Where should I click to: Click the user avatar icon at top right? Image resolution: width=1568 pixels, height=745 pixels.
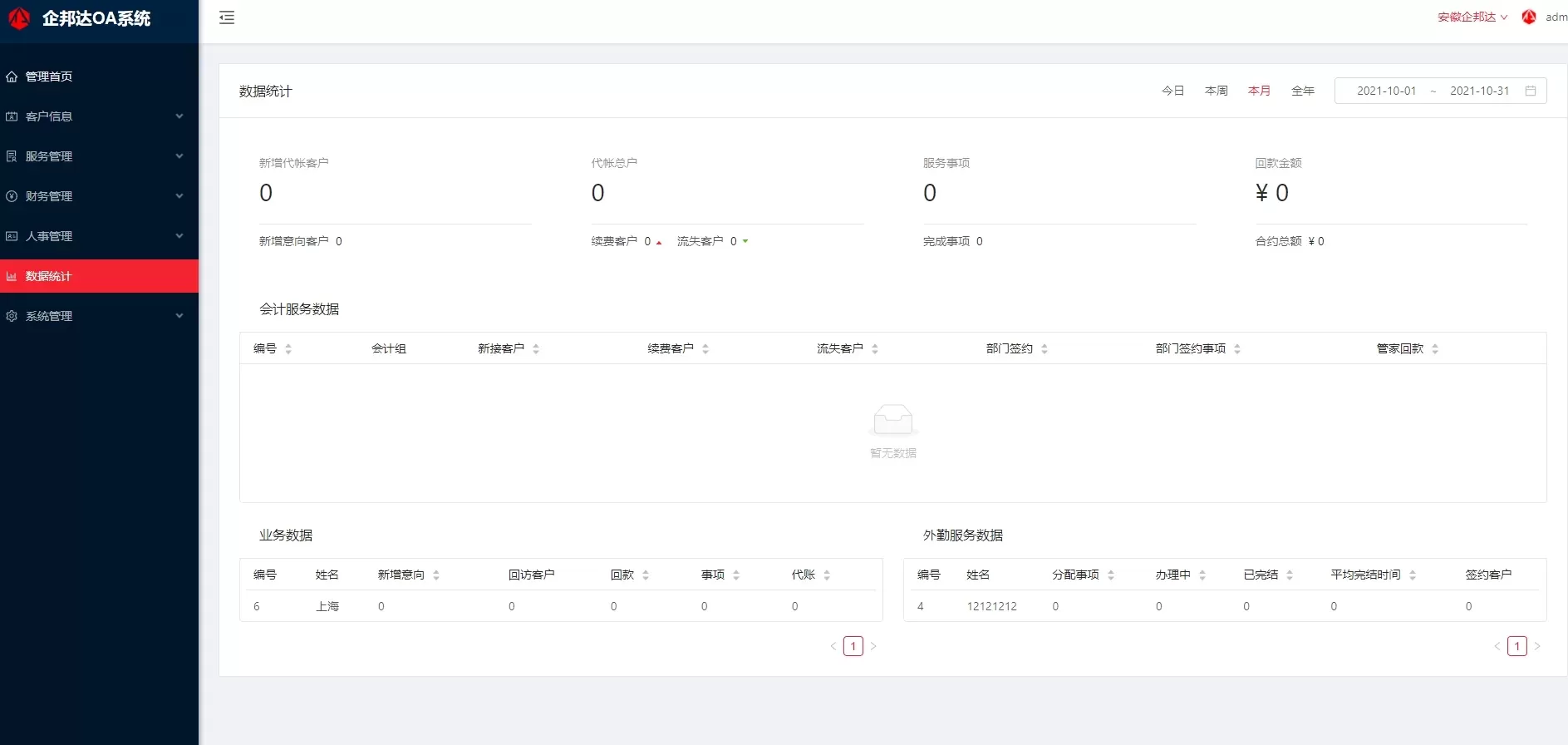(1529, 17)
